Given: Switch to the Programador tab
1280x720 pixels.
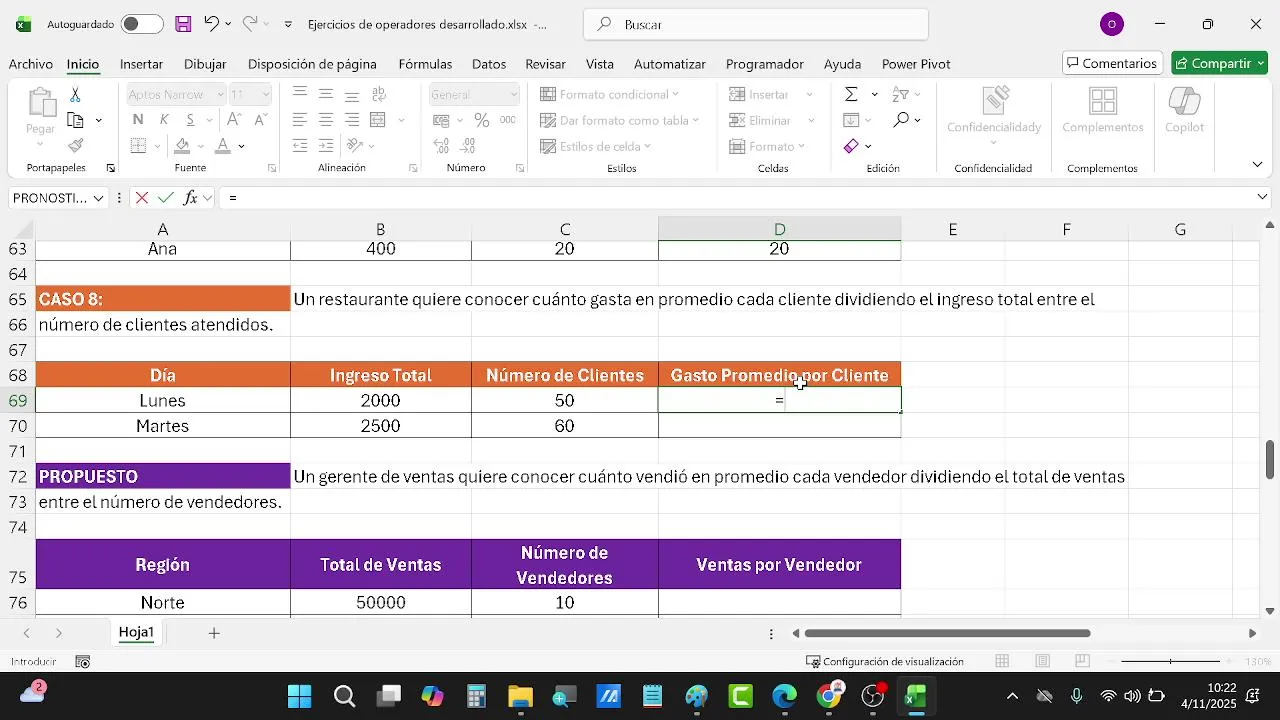Looking at the screenshot, I should pyautogui.click(x=764, y=64).
